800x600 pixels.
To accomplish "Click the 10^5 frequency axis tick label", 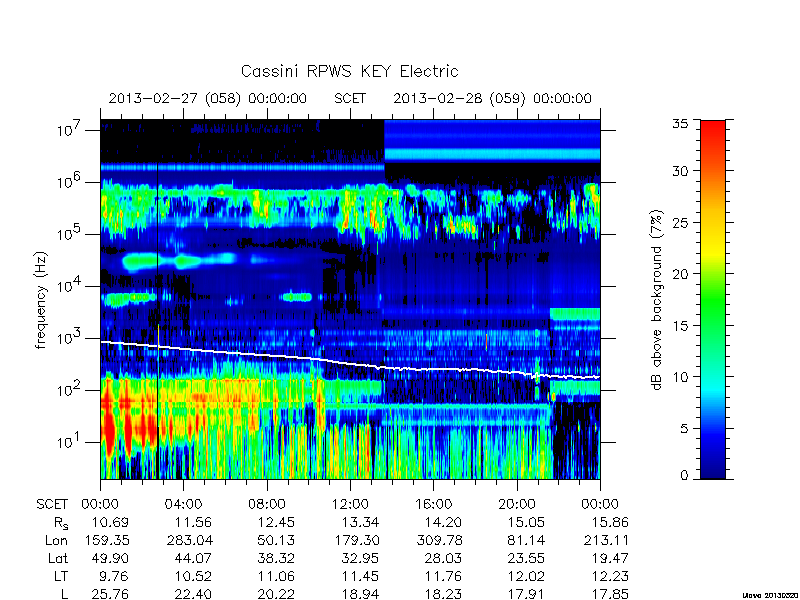I will (x=68, y=233).
